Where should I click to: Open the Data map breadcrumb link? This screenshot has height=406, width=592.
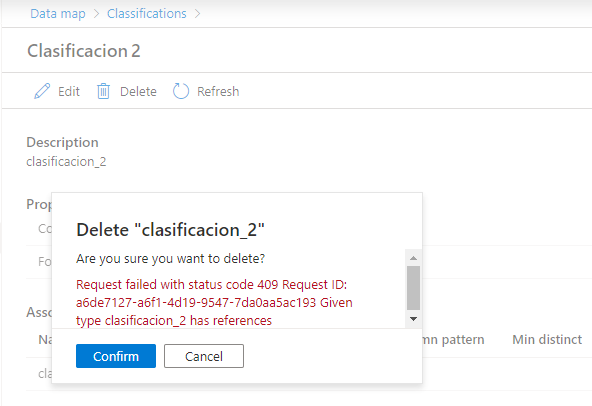coord(58,14)
